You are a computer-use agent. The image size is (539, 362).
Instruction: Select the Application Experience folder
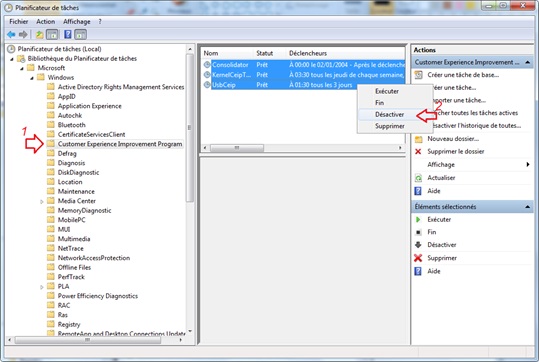pyautogui.click(x=90, y=106)
